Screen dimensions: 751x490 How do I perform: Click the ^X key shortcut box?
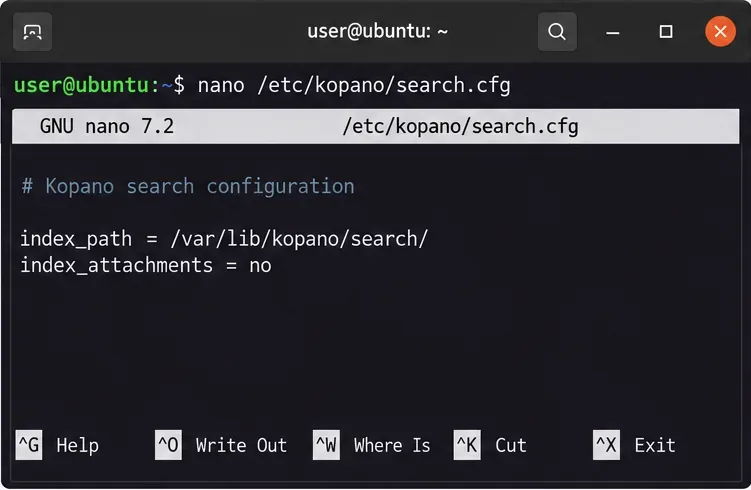coord(606,445)
